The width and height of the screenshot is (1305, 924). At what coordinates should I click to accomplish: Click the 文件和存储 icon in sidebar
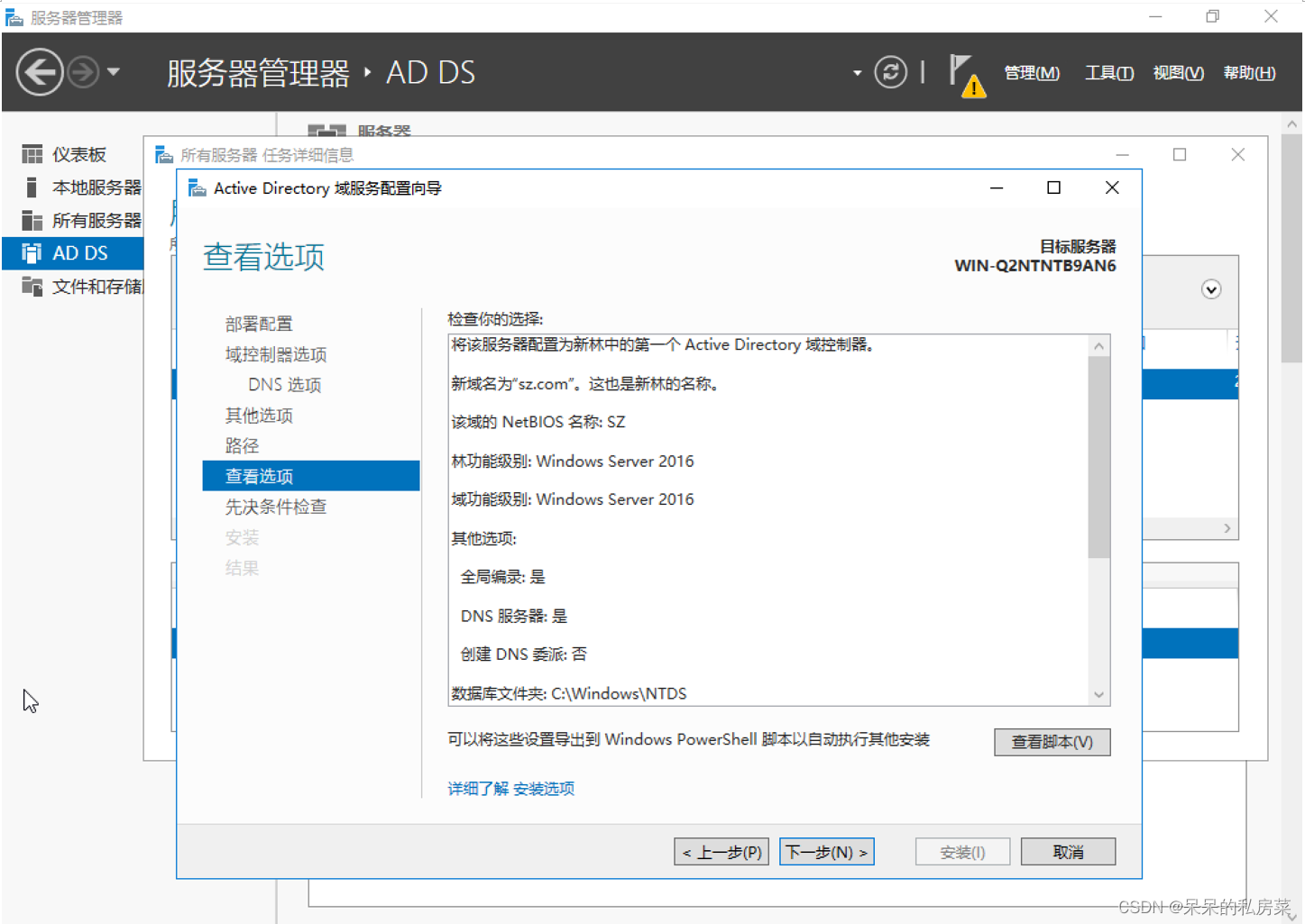click(32, 287)
